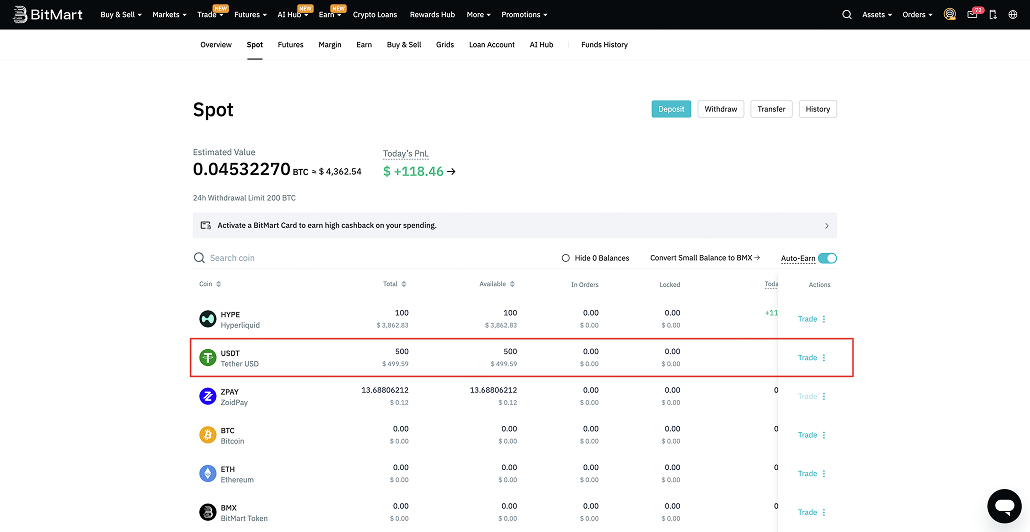This screenshot has height=532, width=1030.
Task: Click the BitMart Card icon in banner
Action: 206,225
